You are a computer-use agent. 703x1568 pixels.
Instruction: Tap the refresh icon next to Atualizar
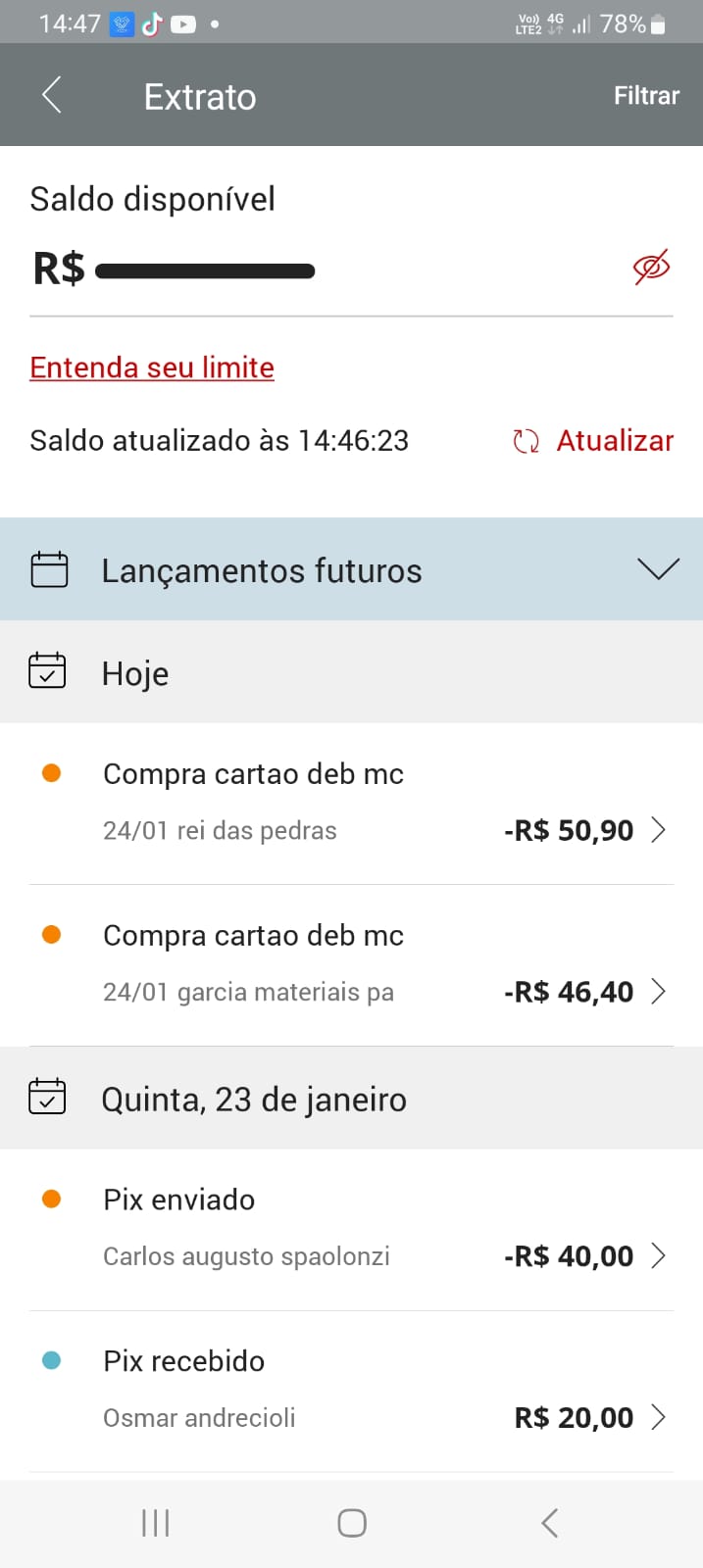click(x=527, y=441)
